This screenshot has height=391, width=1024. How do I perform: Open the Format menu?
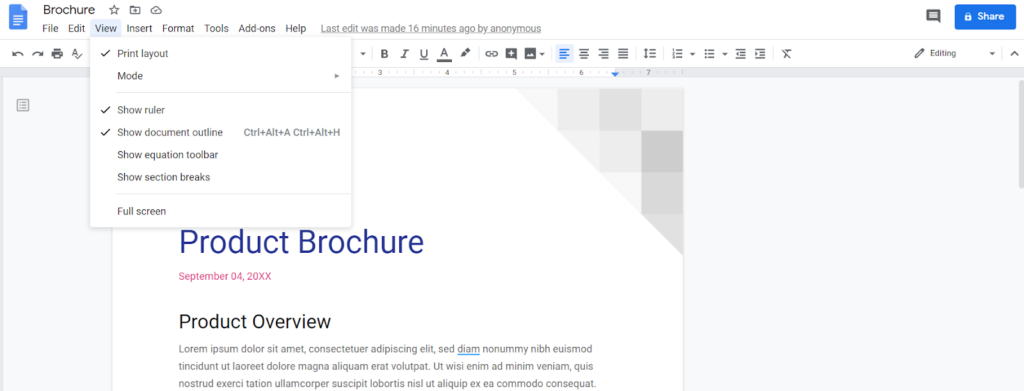pos(178,28)
